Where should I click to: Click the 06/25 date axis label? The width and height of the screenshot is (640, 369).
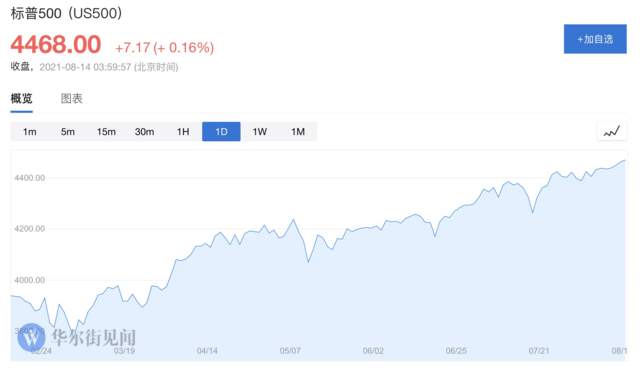click(x=456, y=351)
